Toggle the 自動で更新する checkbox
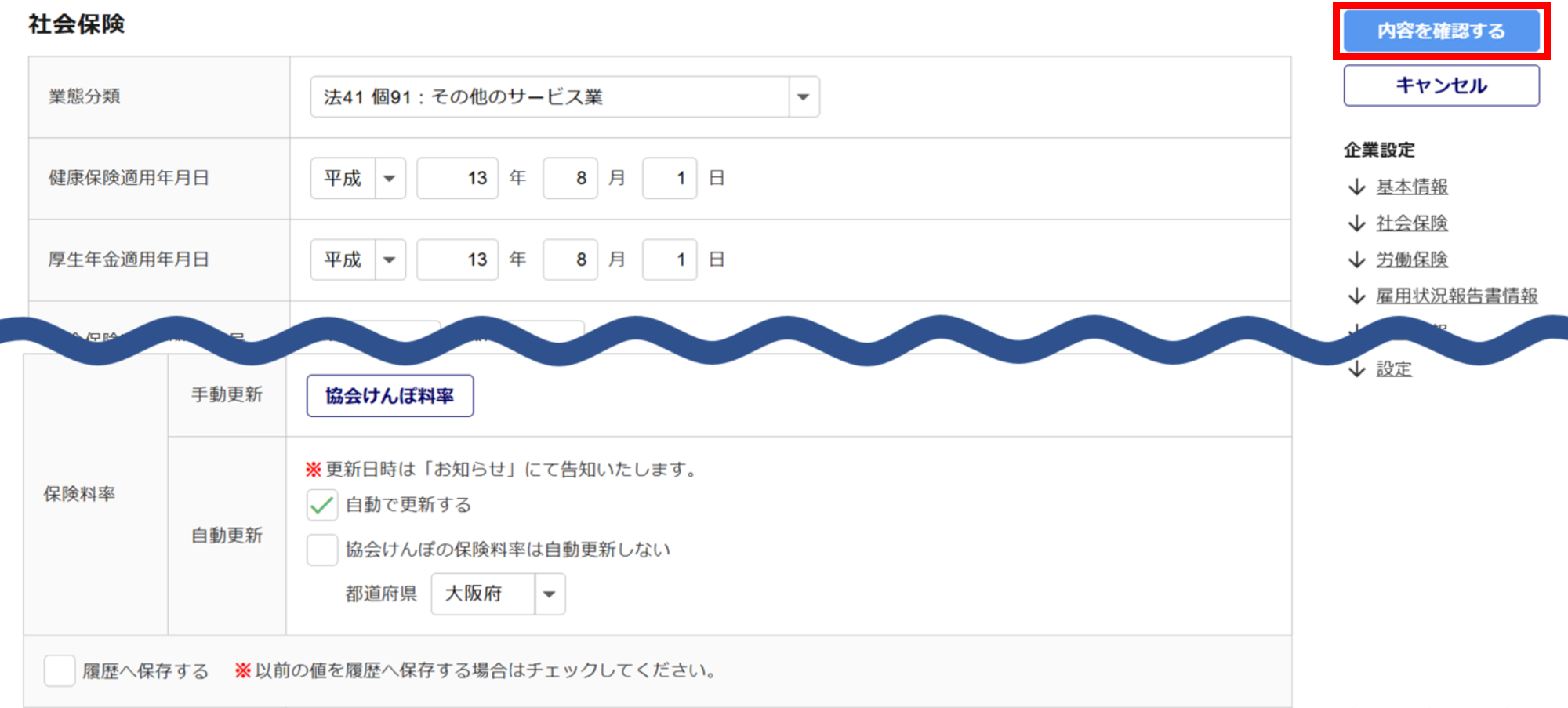Viewport: 1568px width, 708px height. click(322, 506)
